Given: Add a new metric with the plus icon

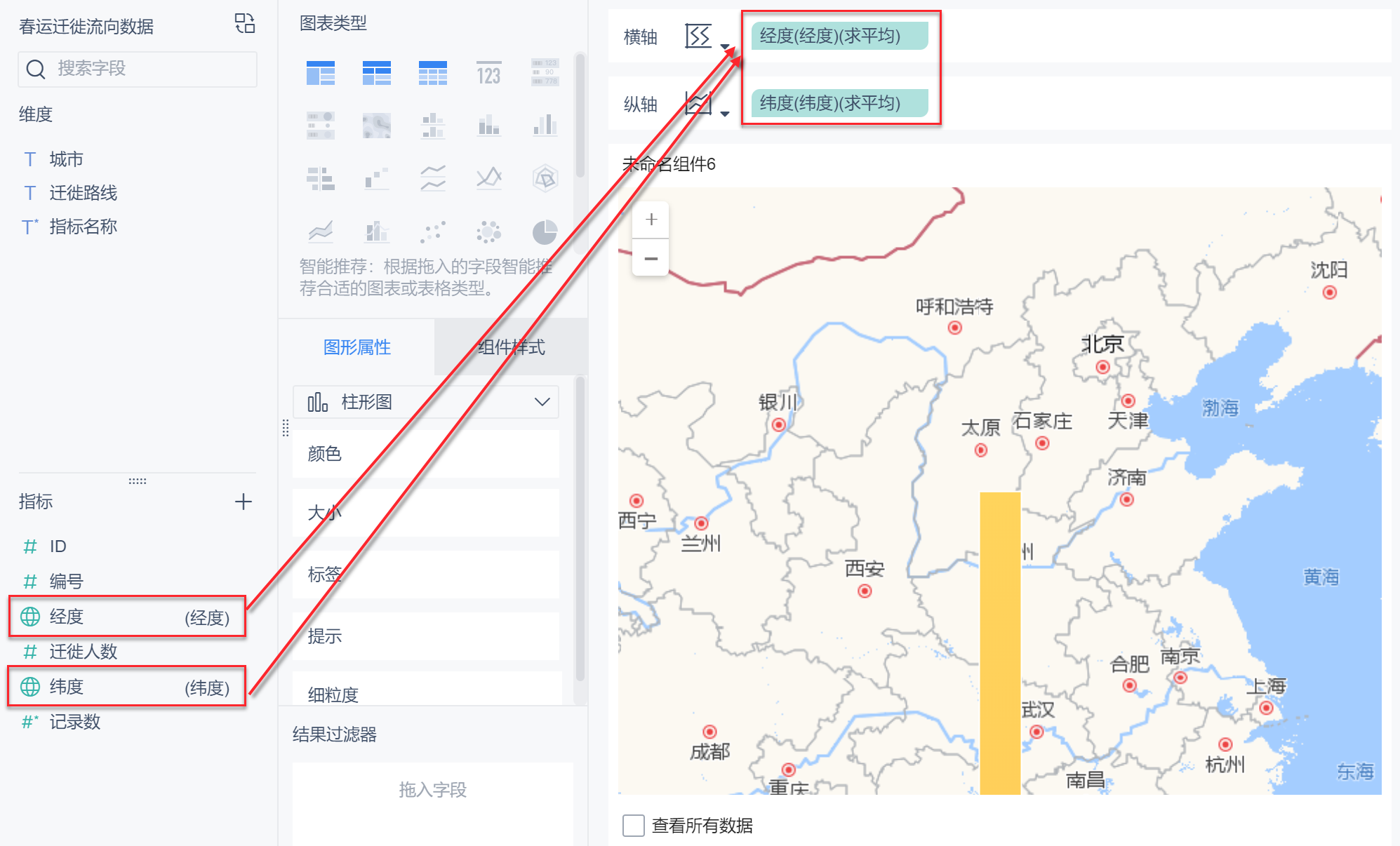Looking at the screenshot, I should (243, 502).
